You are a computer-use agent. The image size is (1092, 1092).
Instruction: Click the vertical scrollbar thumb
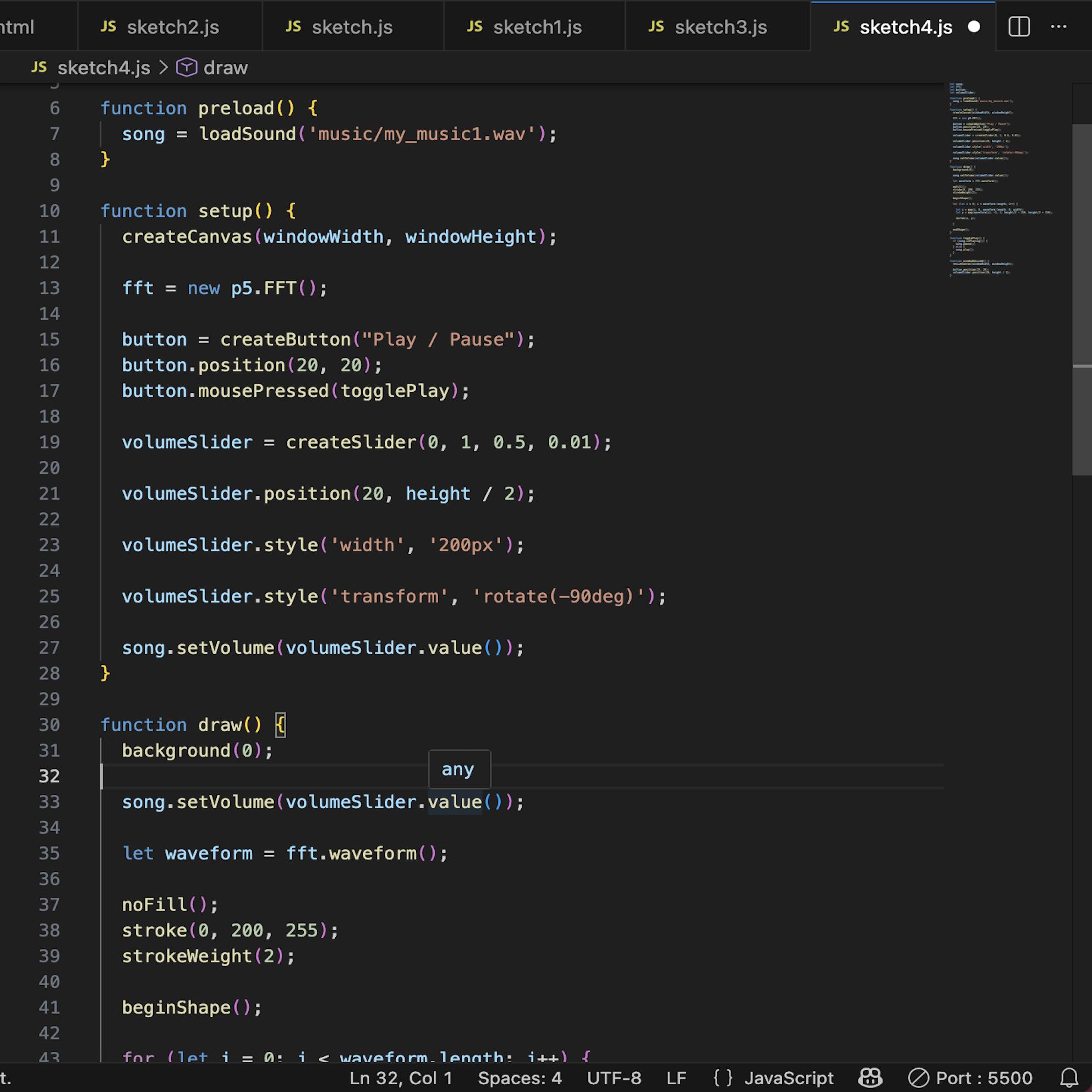(1082, 299)
